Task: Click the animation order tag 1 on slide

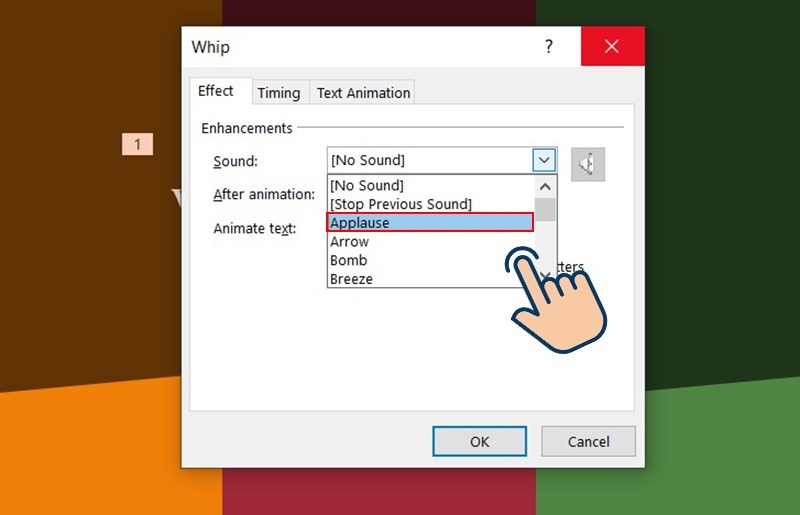Action: click(x=137, y=144)
